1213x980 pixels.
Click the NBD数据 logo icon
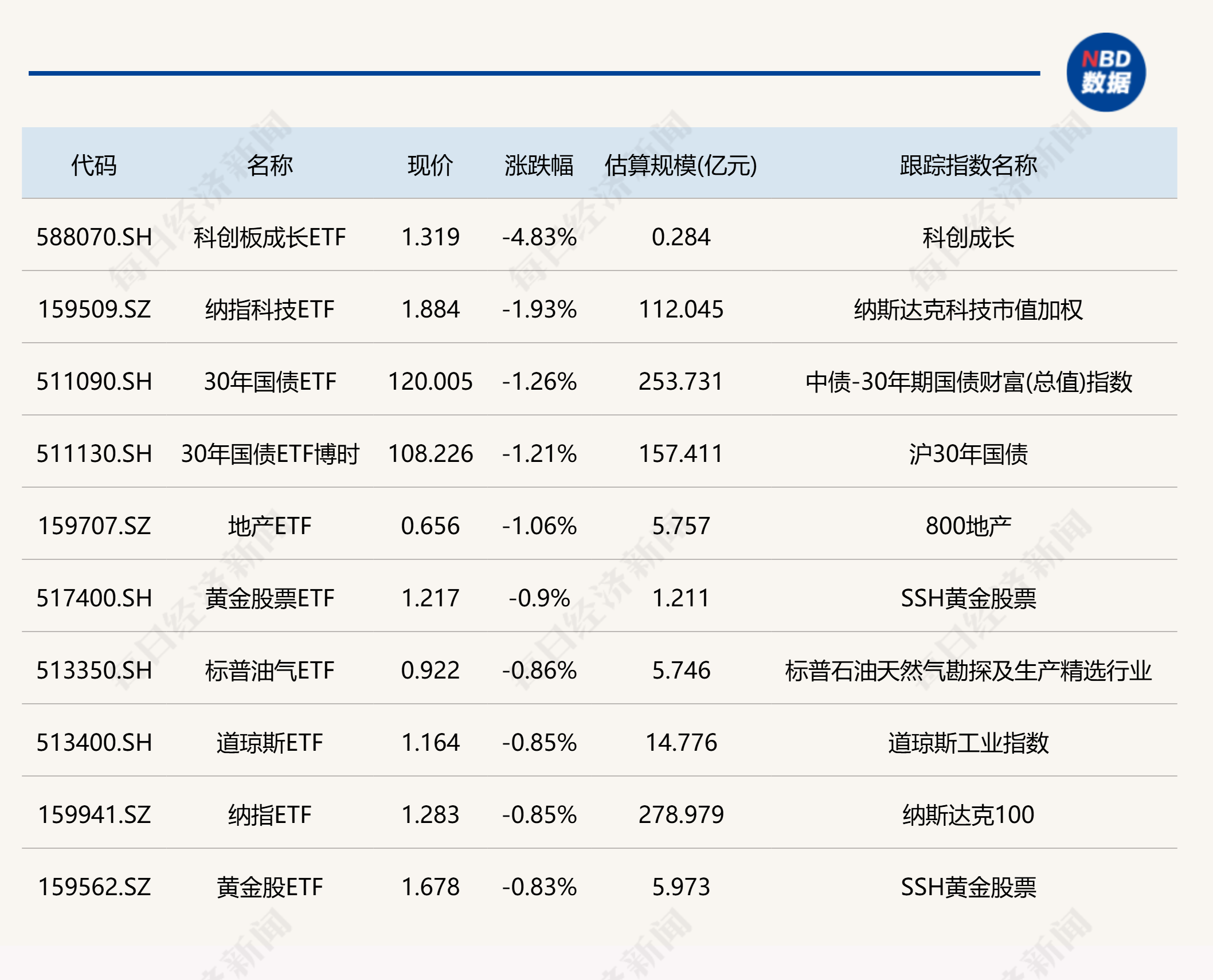[x=1106, y=72]
